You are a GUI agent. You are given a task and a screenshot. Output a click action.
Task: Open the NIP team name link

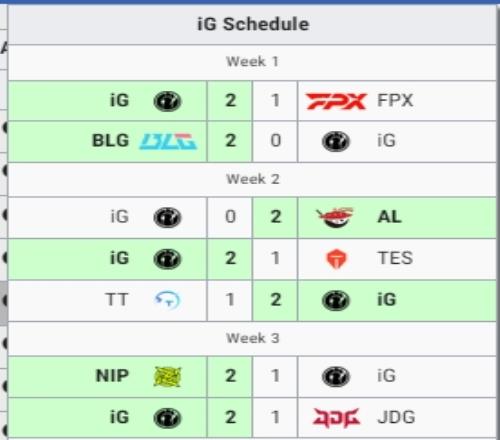click(112, 376)
